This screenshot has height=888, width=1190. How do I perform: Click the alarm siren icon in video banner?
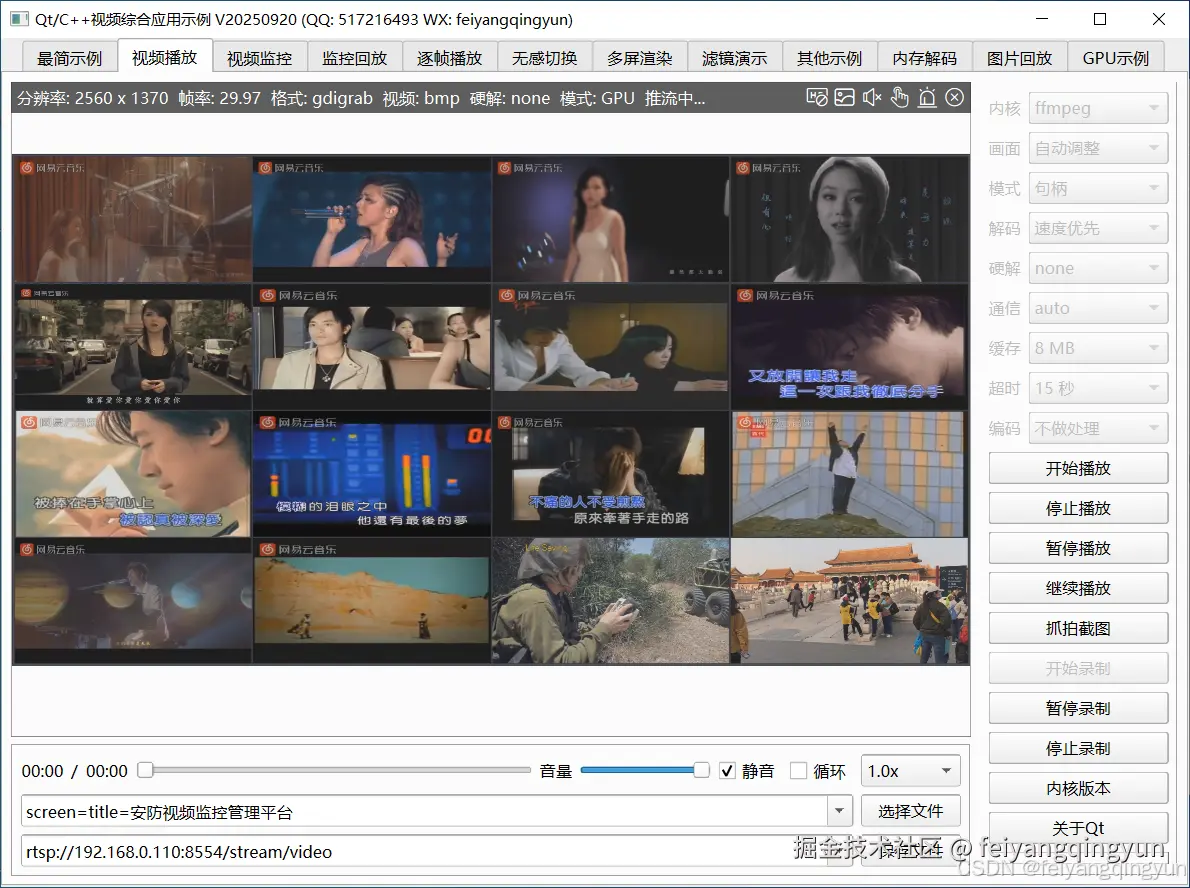pos(927,97)
